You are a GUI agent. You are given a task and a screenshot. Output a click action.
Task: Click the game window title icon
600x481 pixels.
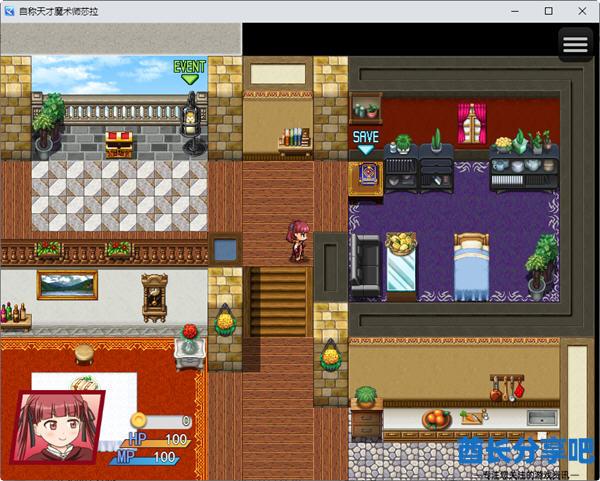pos(9,11)
